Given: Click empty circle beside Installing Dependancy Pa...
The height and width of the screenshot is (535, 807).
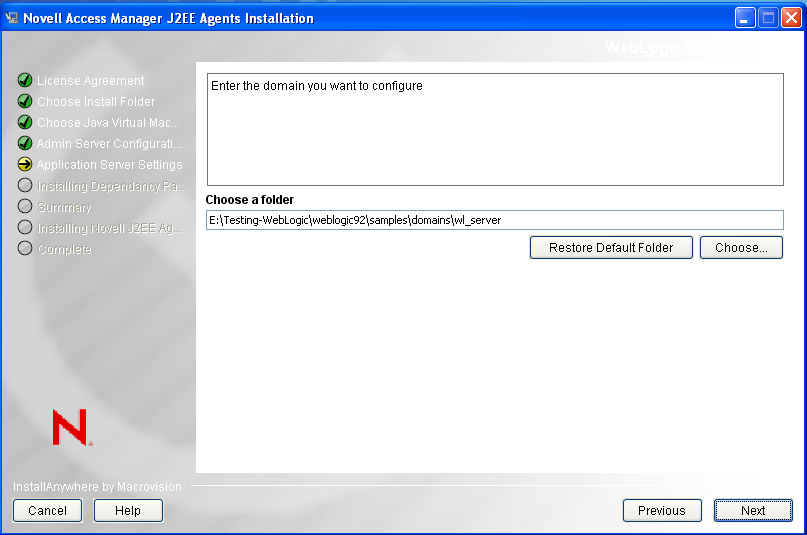Looking at the screenshot, I should [x=25, y=185].
